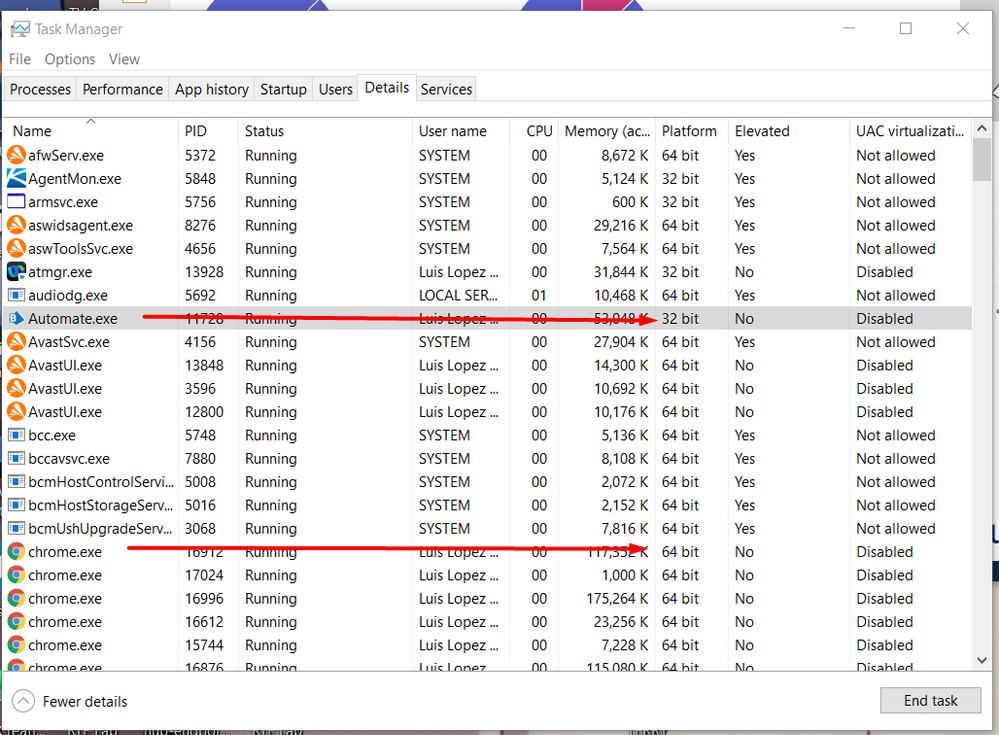The height and width of the screenshot is (735, 999).
Task: Click the bcmHostStorageService icon
Action: 16,505
